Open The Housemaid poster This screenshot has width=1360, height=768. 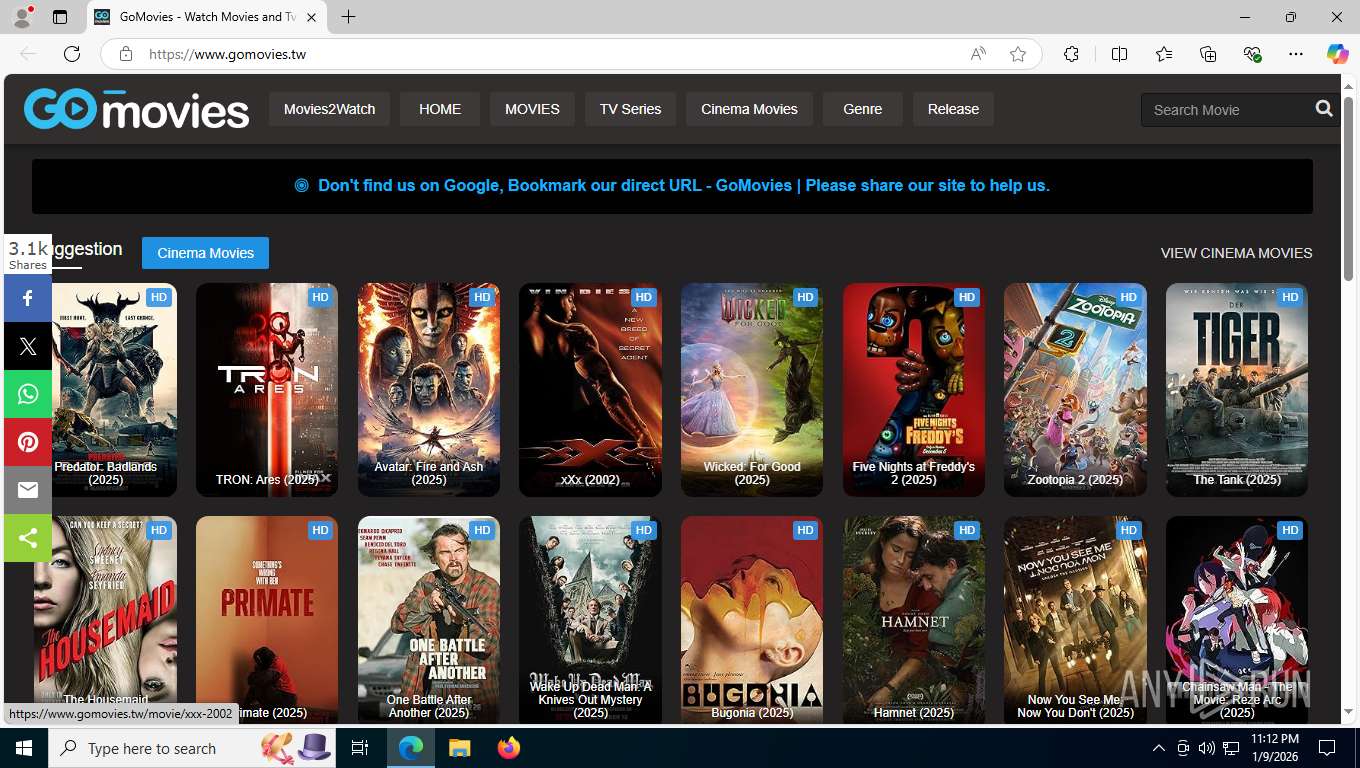105,620
